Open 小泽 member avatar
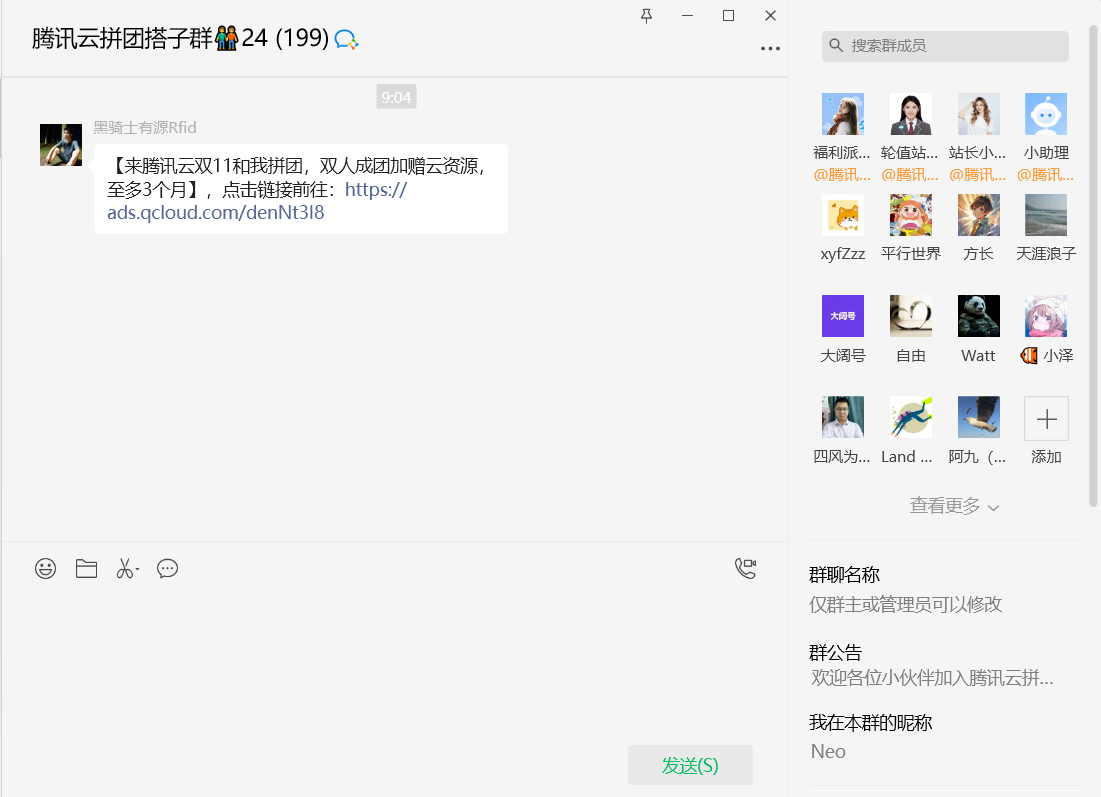This screenshot has height=797, width=1101. tap(1046, 316)
